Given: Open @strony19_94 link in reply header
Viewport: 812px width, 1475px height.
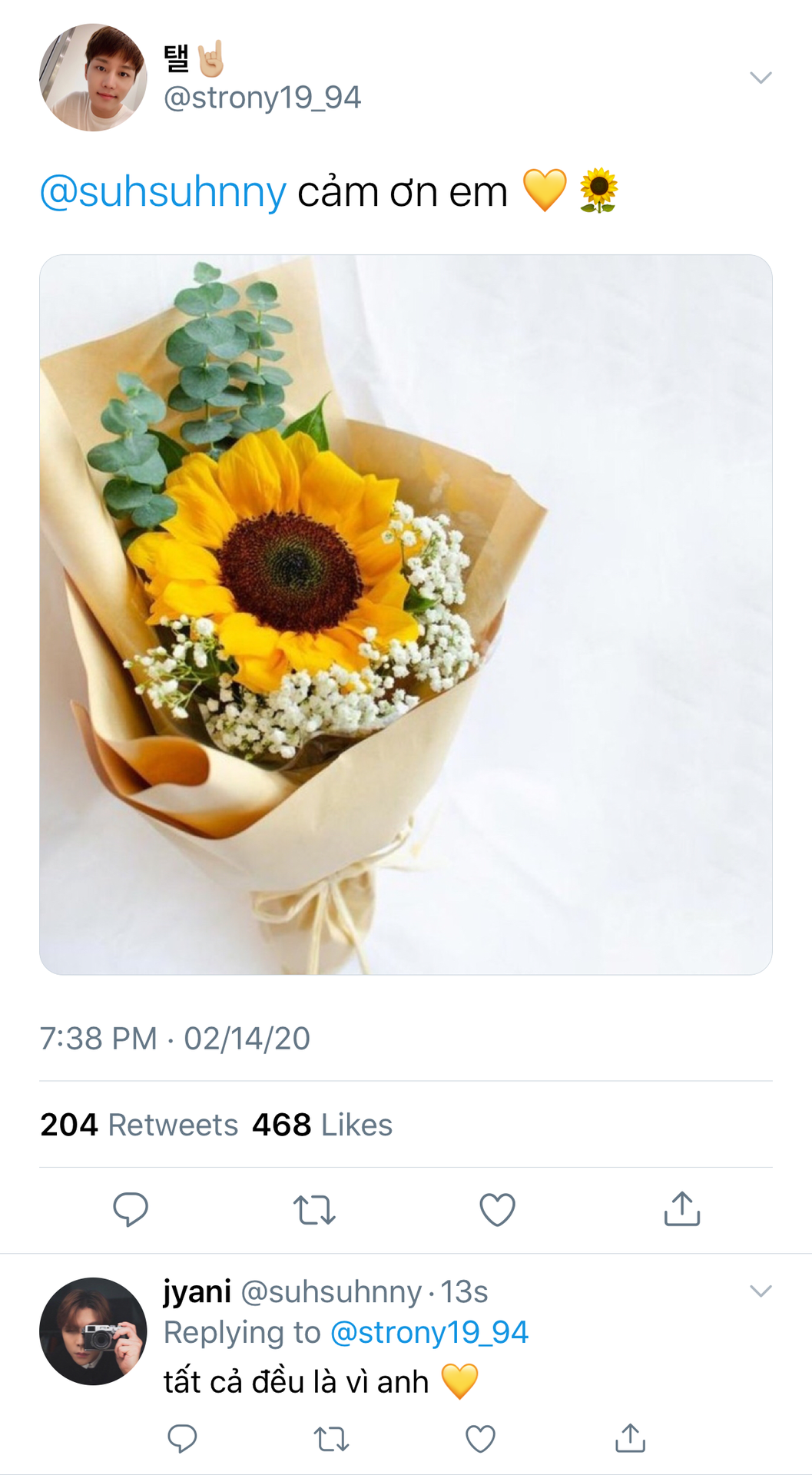Looking at the screenshot, I should point(429,1332).
